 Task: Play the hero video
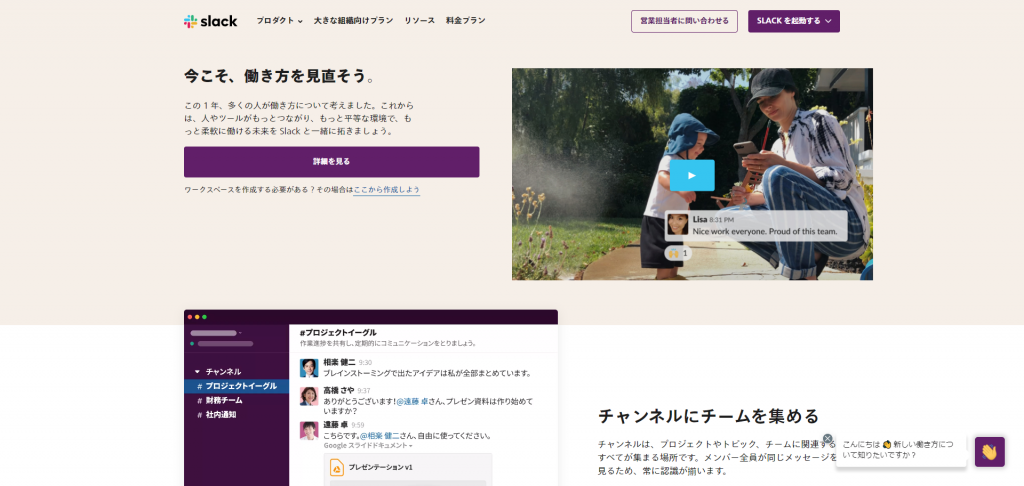tap(692, 175)
